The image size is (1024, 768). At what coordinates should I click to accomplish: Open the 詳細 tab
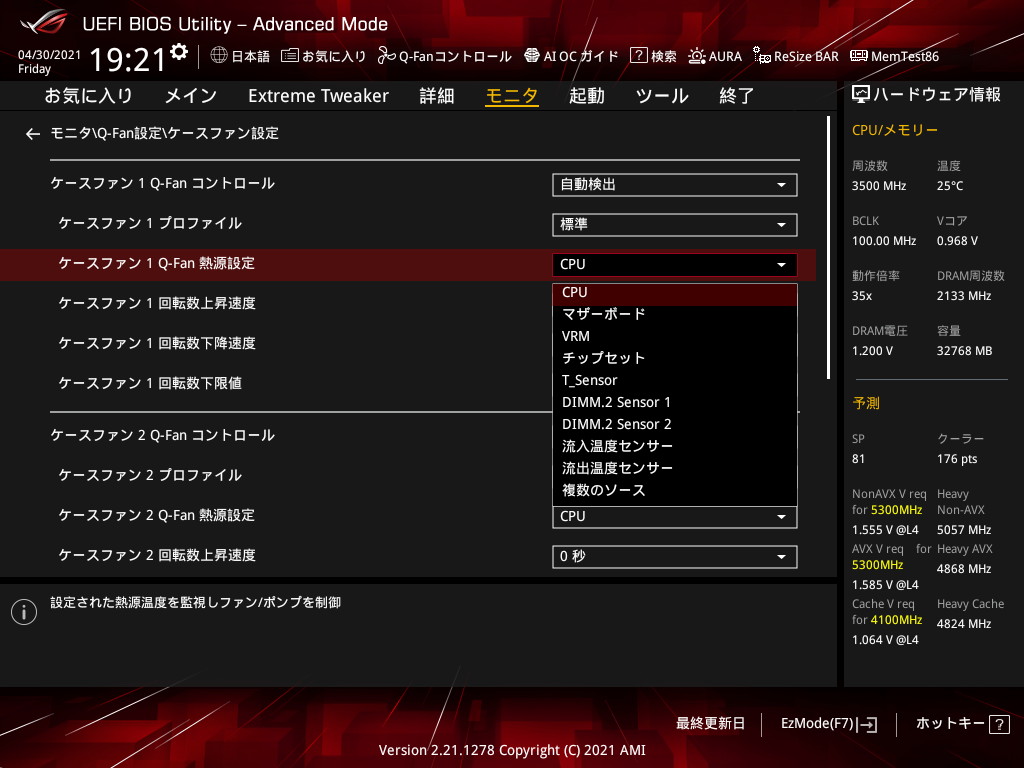(436, 96)
